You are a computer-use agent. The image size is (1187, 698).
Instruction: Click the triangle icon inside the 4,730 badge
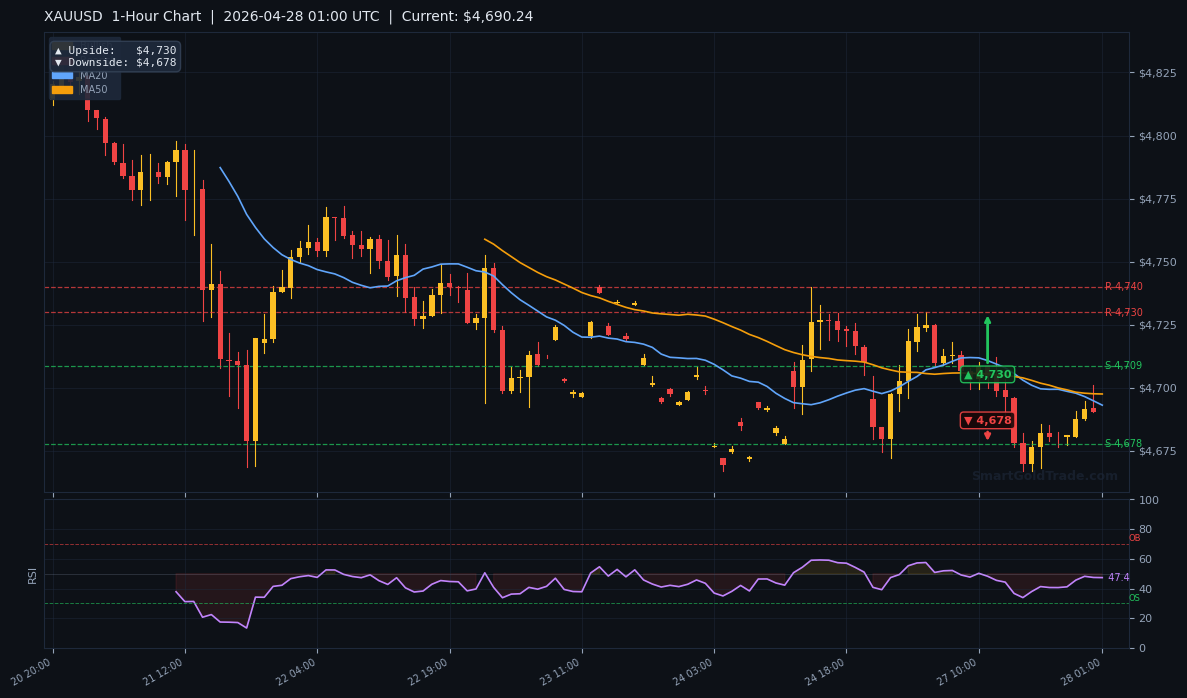pyautogui.click(x=968, y=374)
